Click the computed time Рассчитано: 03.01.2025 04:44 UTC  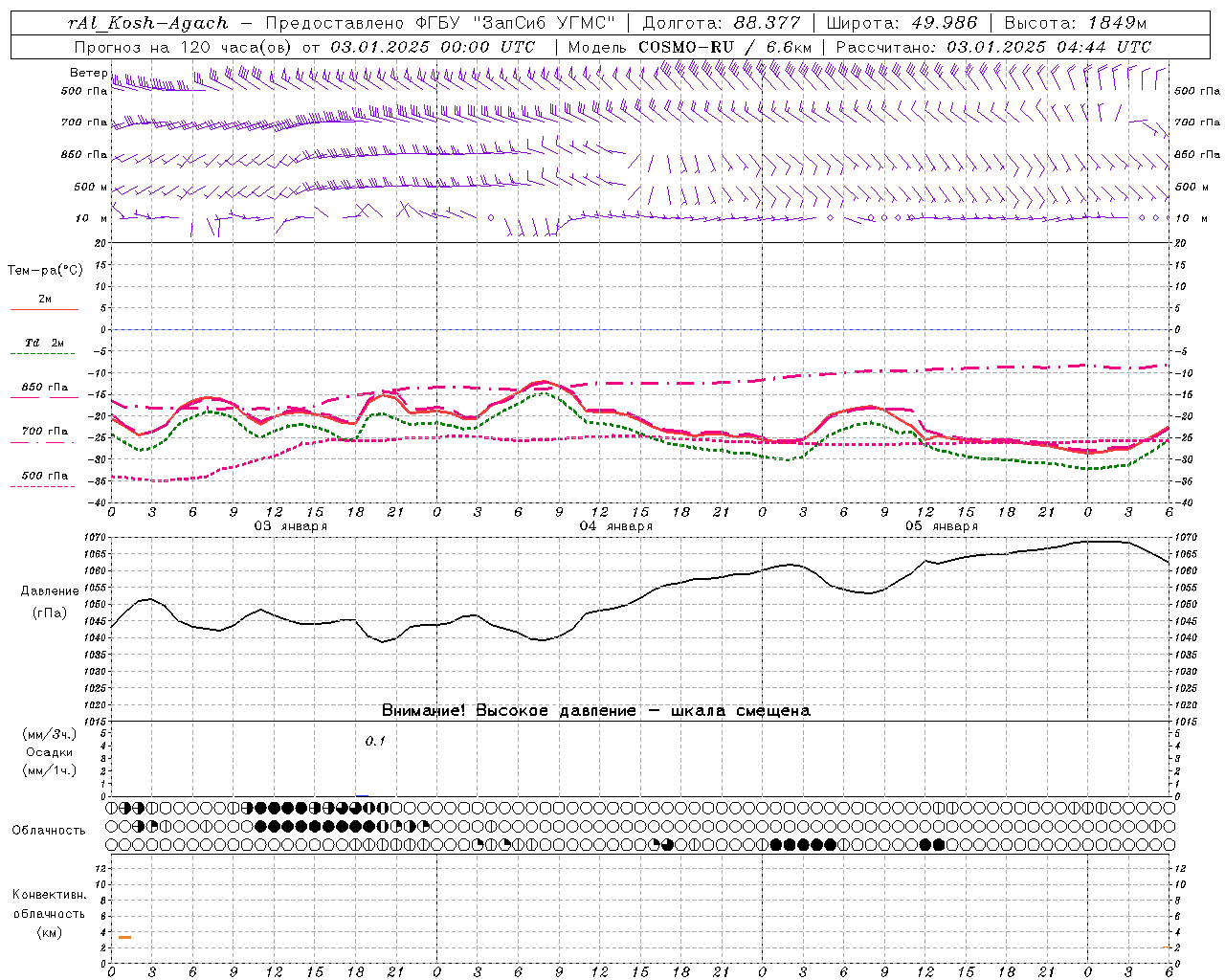coord(993,47)
